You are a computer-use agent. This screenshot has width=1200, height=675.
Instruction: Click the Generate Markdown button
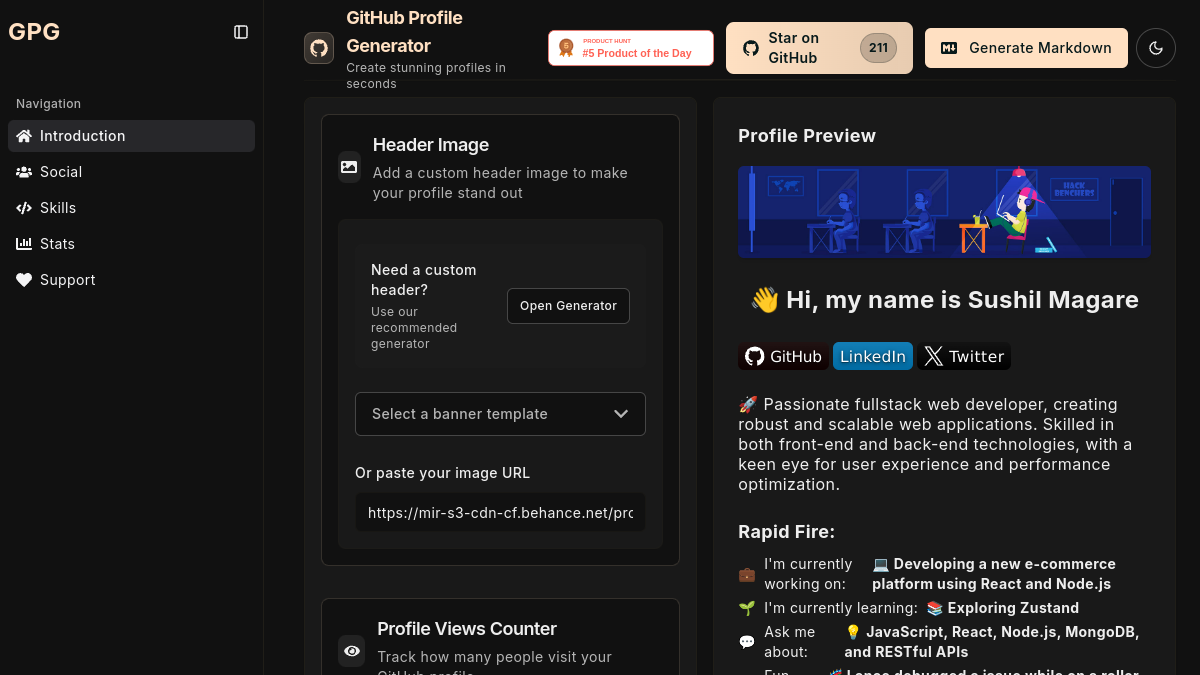1026,48
